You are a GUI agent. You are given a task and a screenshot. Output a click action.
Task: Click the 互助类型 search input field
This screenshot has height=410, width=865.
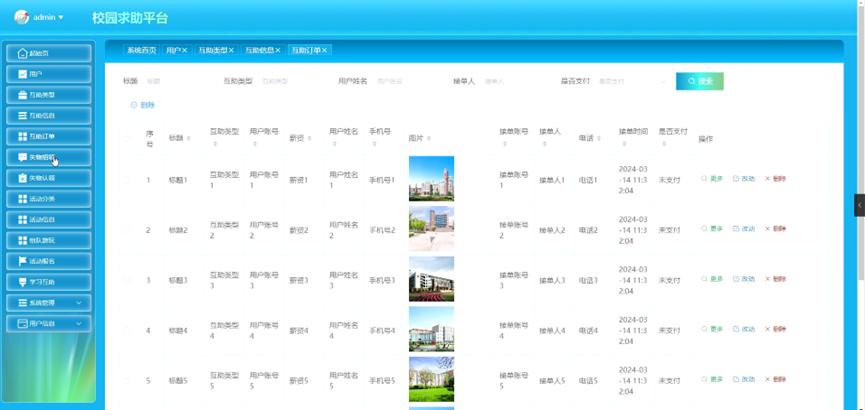[292, 81]
